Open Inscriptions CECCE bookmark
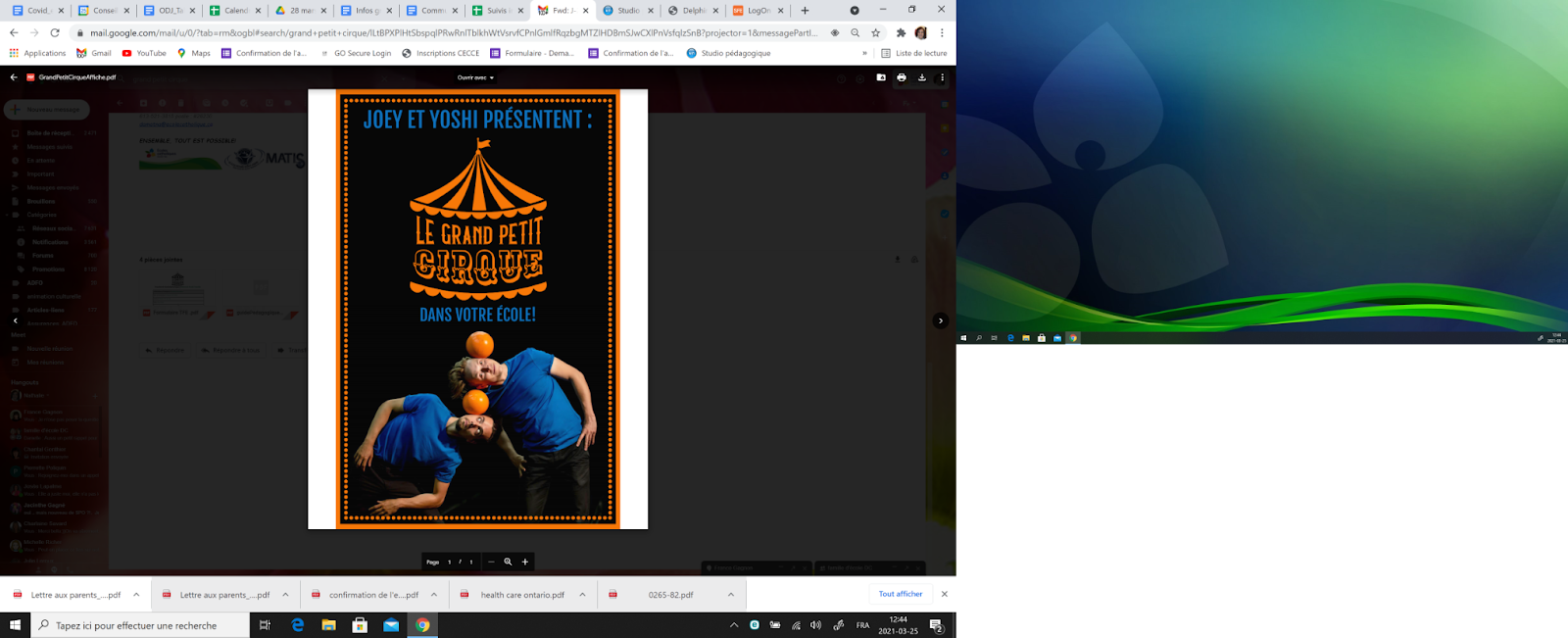The width and height of the screenshot is (1568, 638). pos(440,53)
